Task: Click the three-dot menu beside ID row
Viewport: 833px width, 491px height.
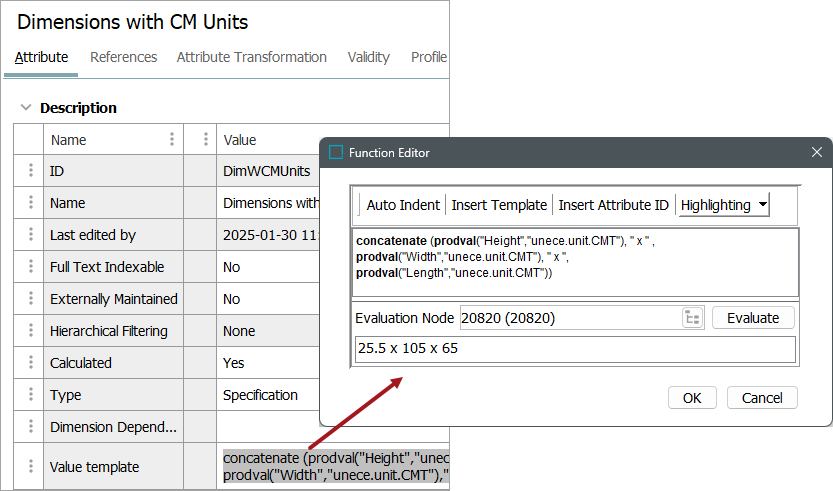Action: [29, 171]
